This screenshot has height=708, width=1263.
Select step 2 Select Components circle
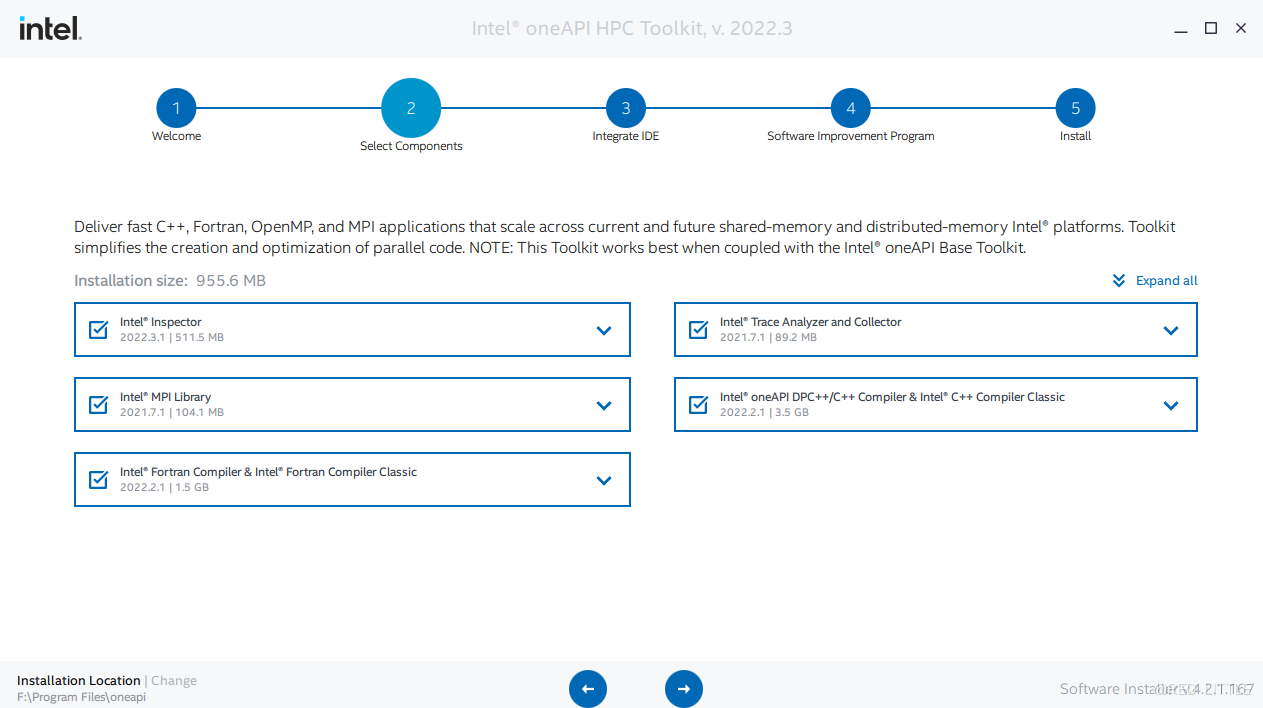coord(411,108)
